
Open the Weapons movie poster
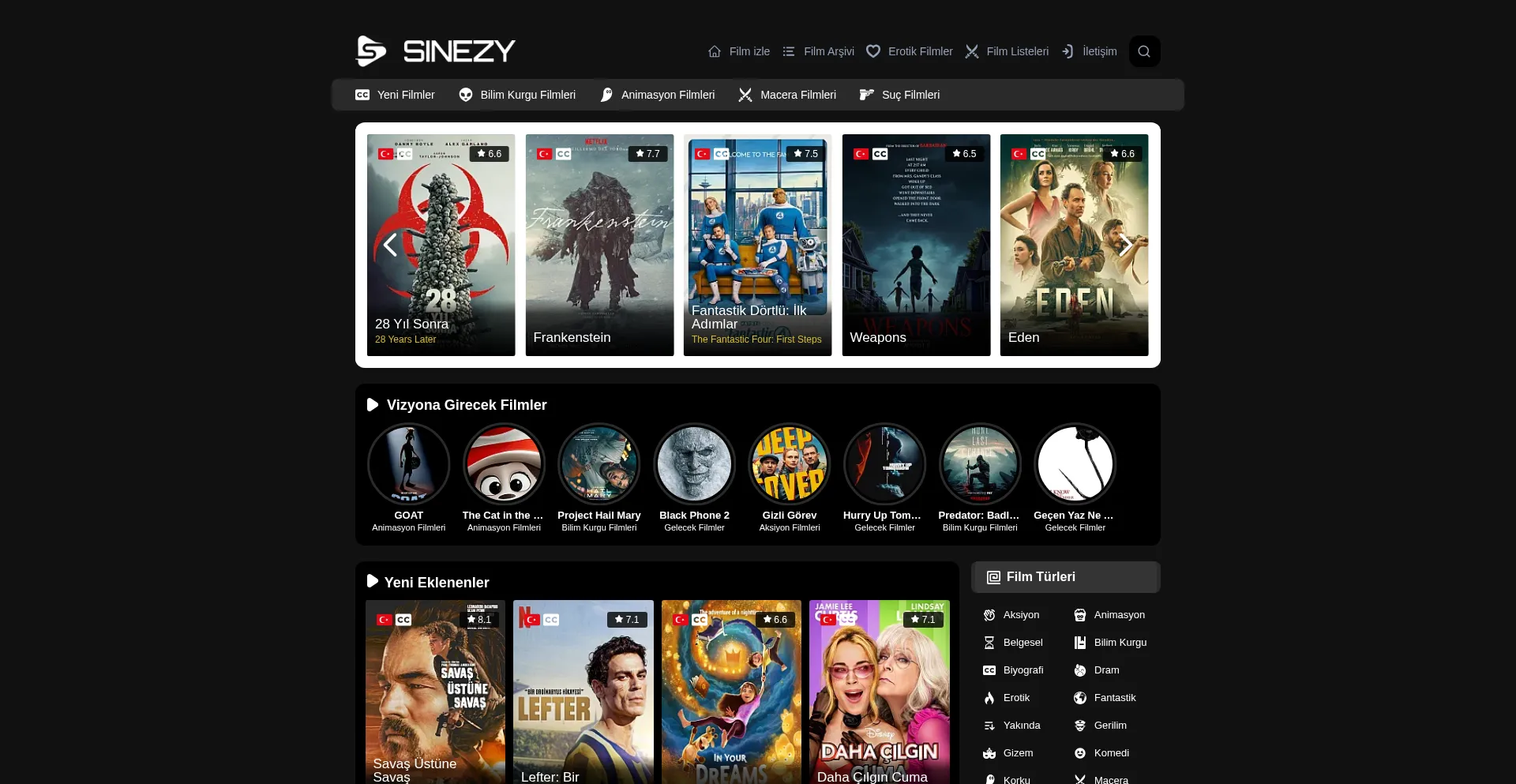pos(916,245)
